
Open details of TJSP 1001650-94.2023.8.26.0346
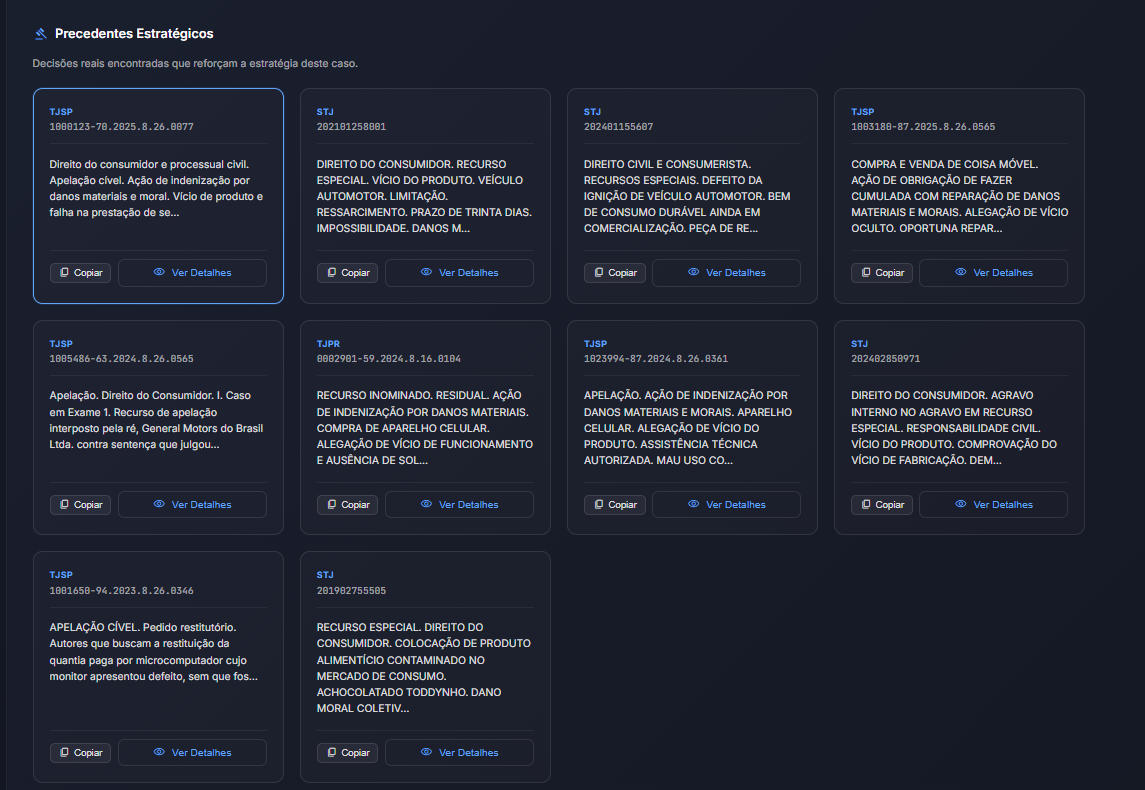192,753
